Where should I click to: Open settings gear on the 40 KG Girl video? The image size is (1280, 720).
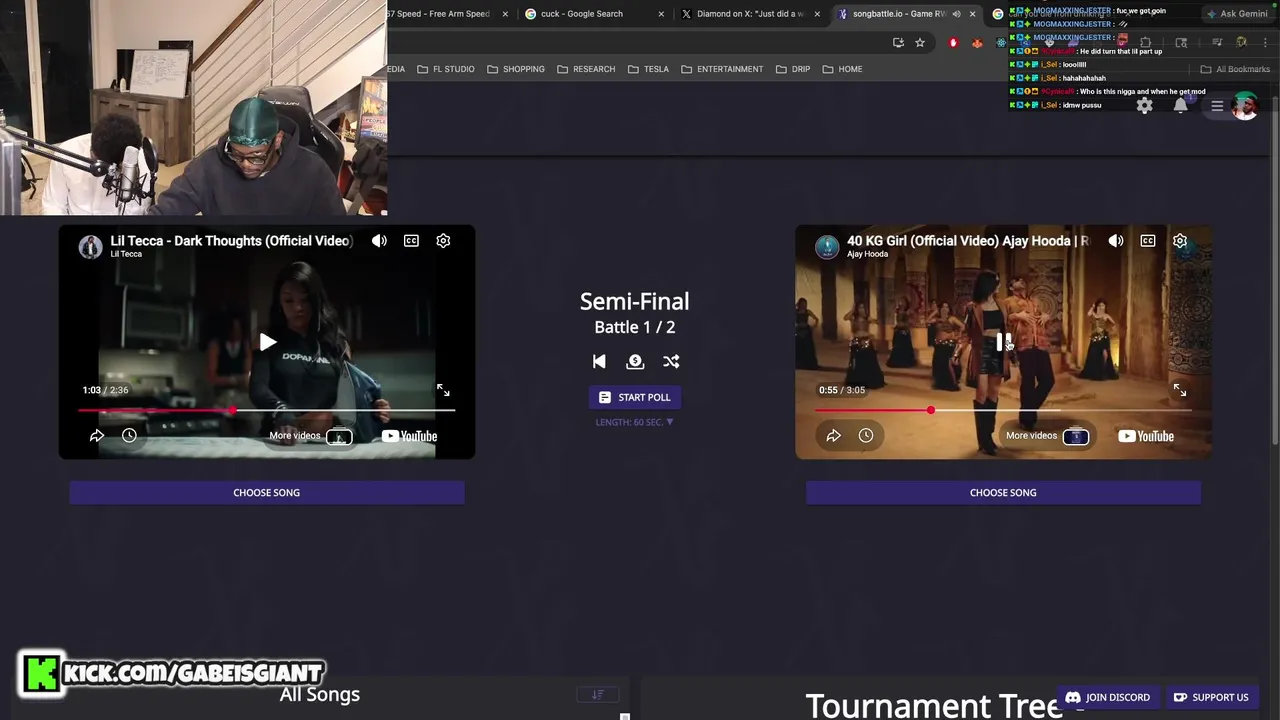[x=1180, y=241]
